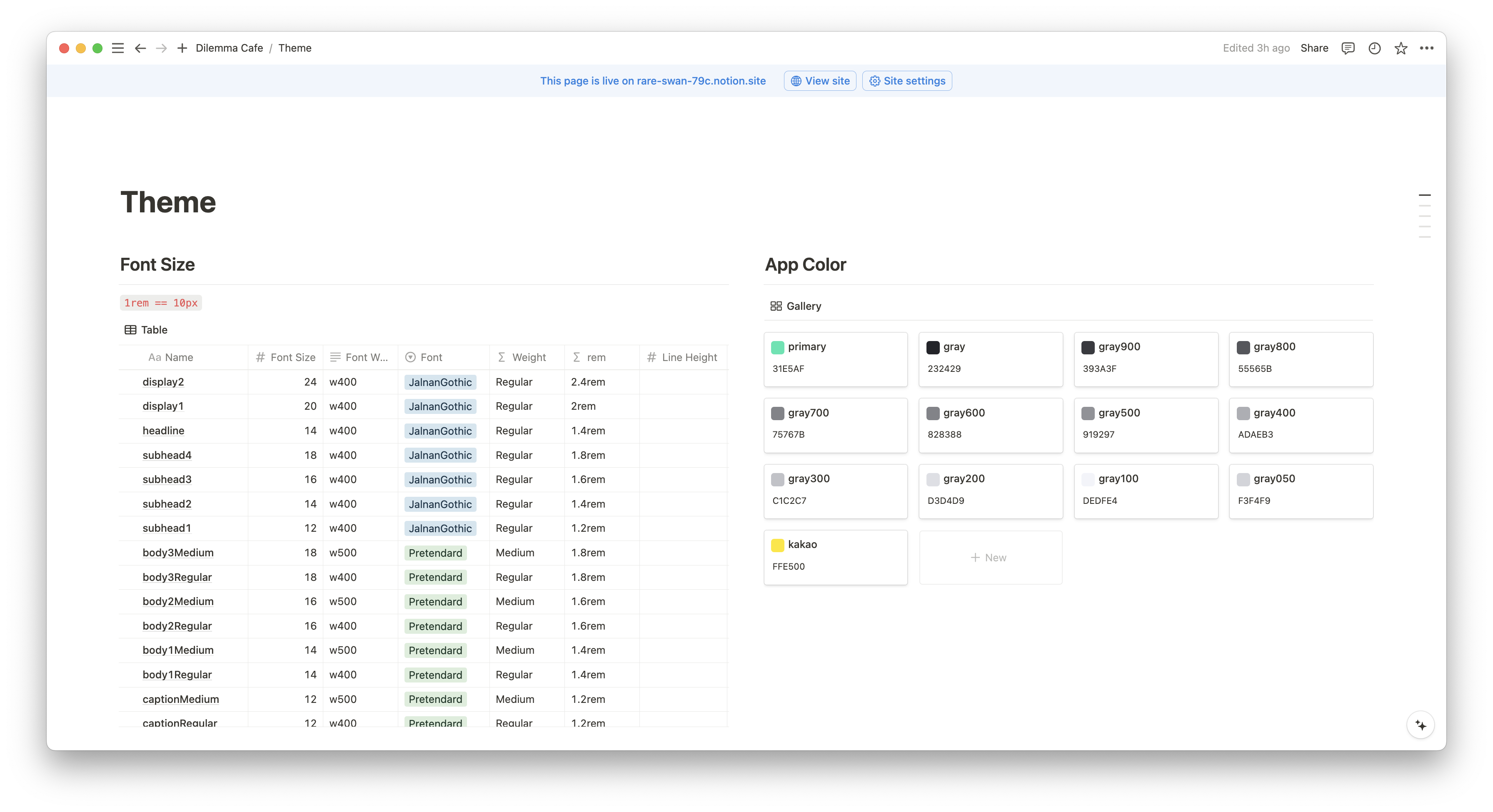The width and height of the screenshot is (1493, 812).
Task: Click the Share button
Action: (x=1314, y=48)
